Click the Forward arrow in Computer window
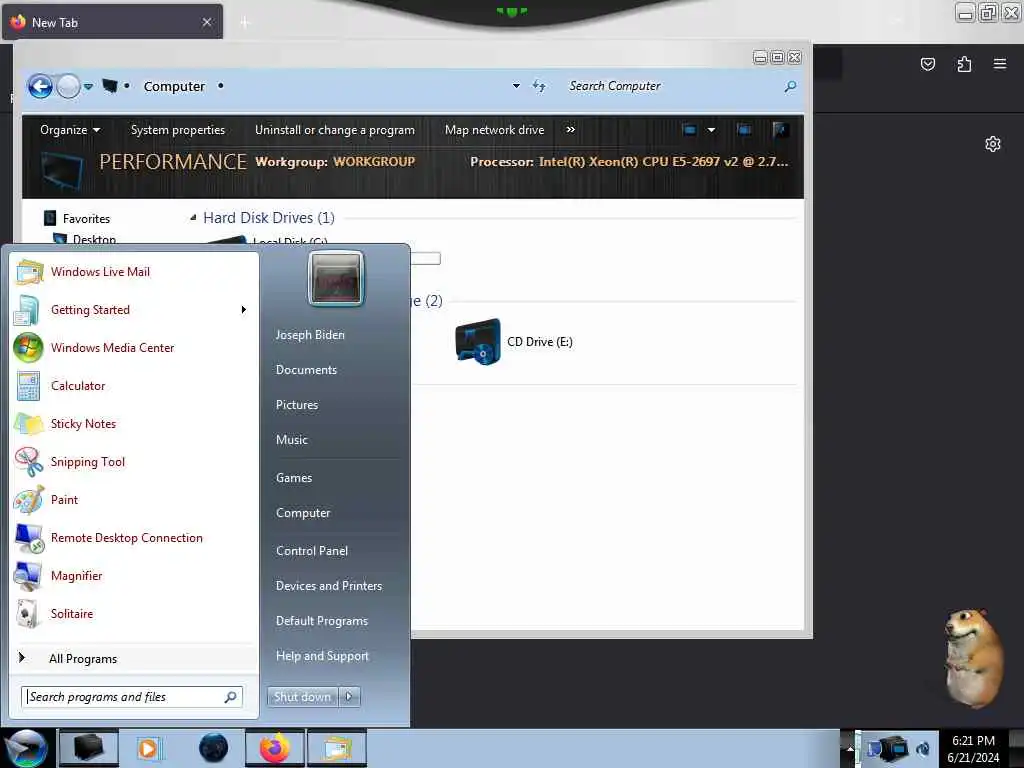 pos(68,86)
